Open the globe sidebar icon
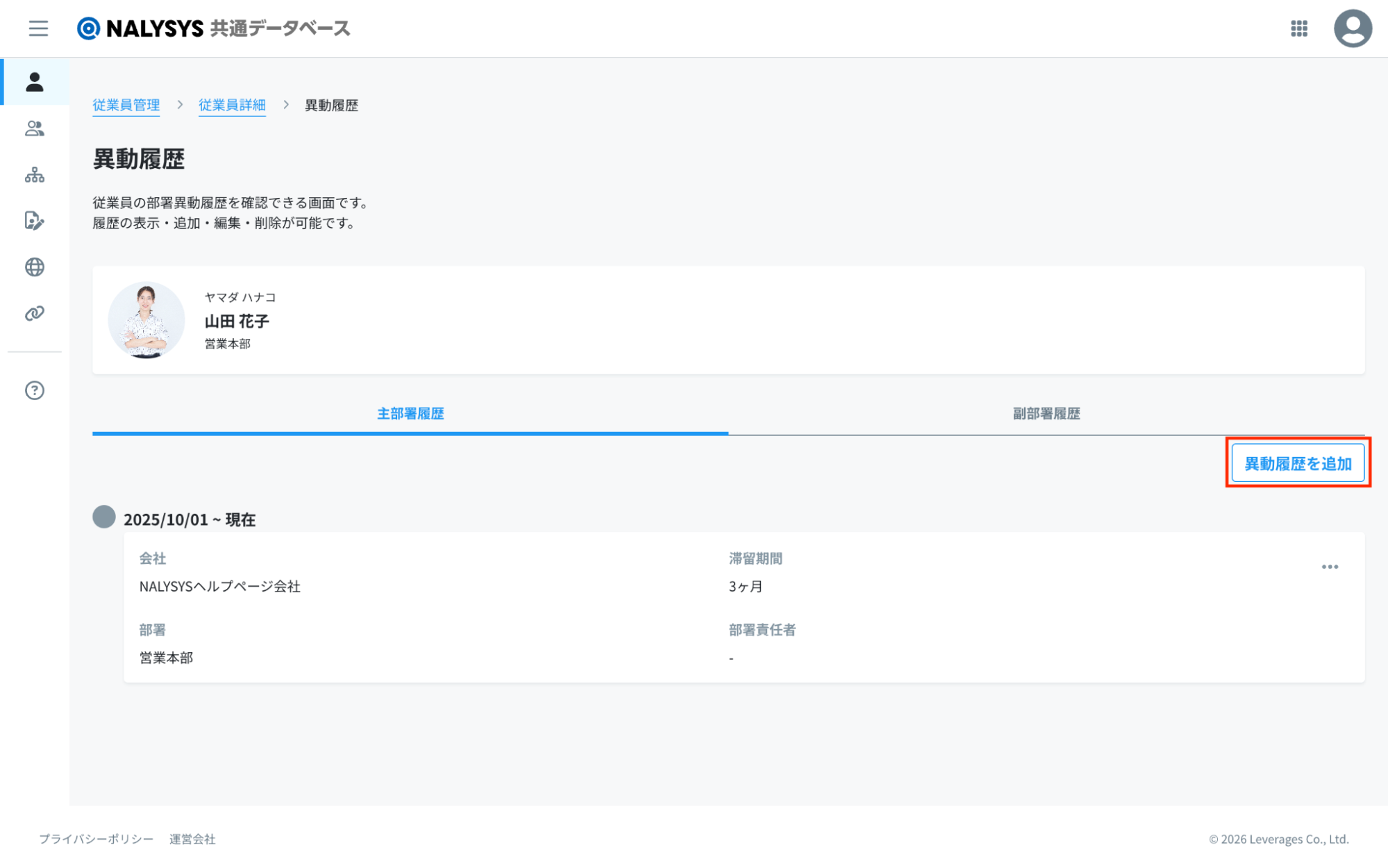The image size is (1388, 868). pyautogui.click(x=35, y=267)
